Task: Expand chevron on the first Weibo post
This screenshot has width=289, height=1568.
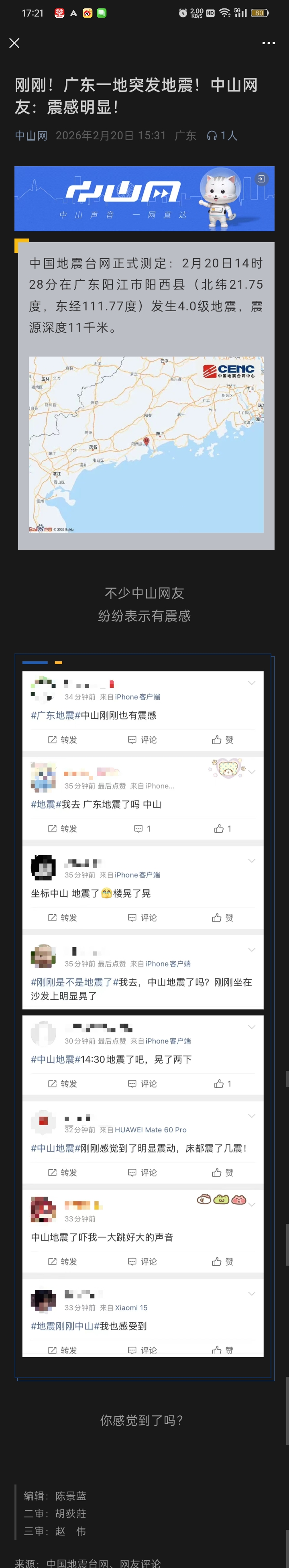Action: tap(251, 683)
